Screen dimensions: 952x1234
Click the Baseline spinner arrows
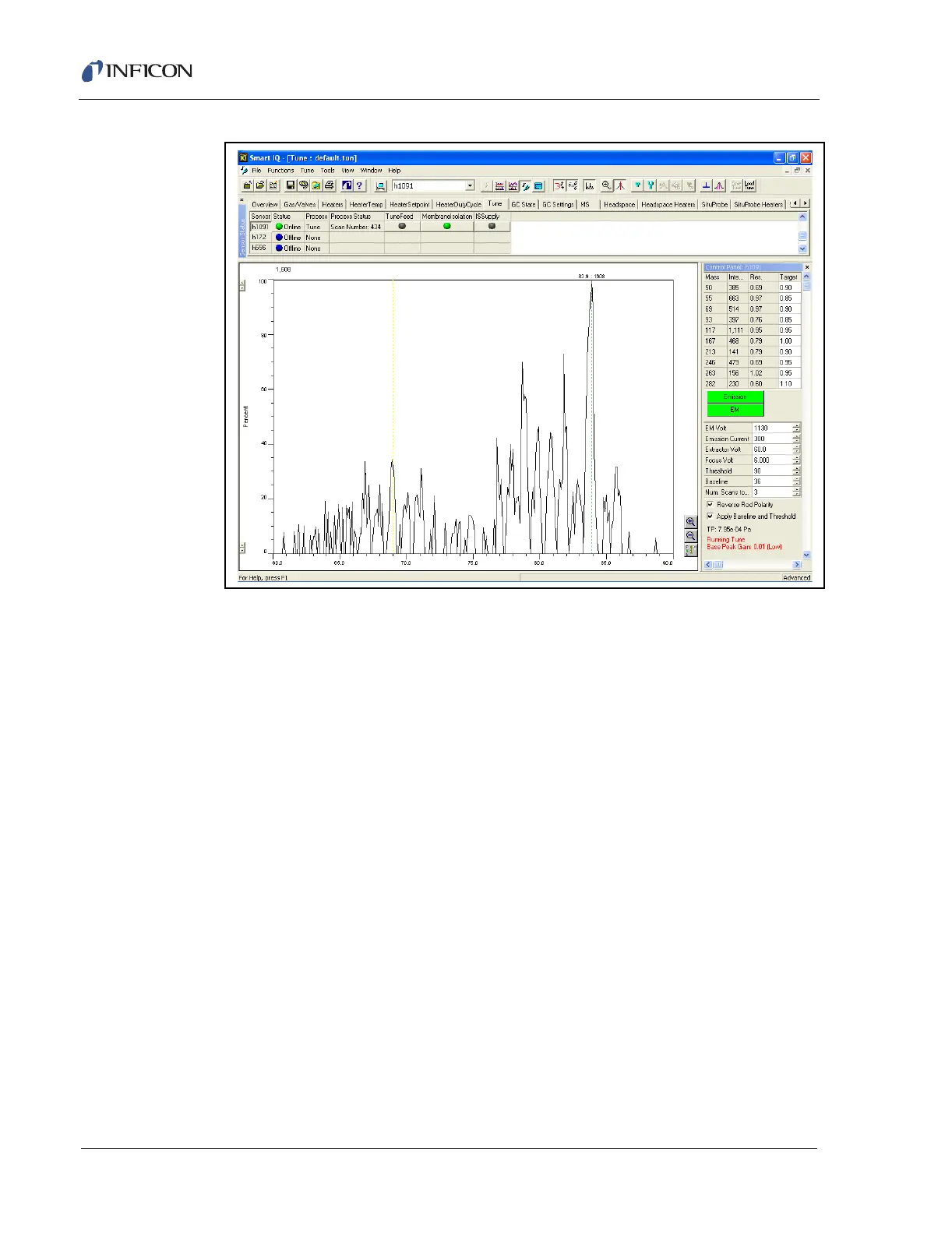click(796, 481)
